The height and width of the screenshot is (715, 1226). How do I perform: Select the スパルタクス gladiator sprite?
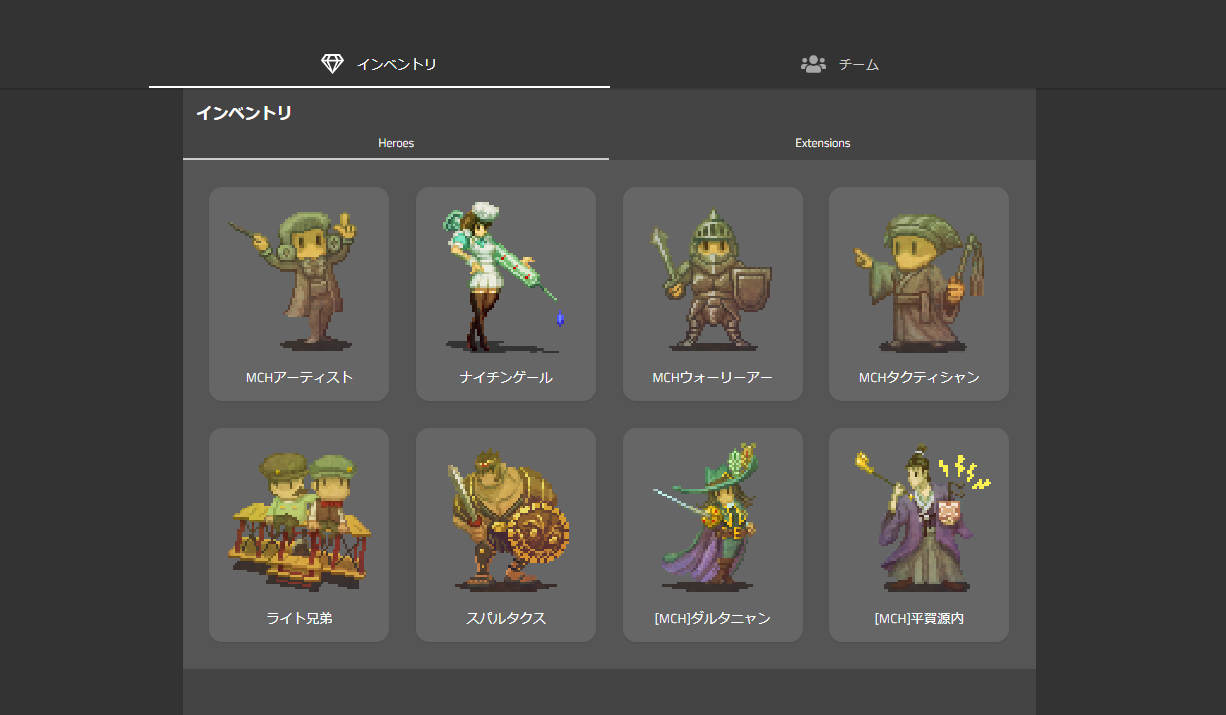pyautogui.click(x=505, y=521)
